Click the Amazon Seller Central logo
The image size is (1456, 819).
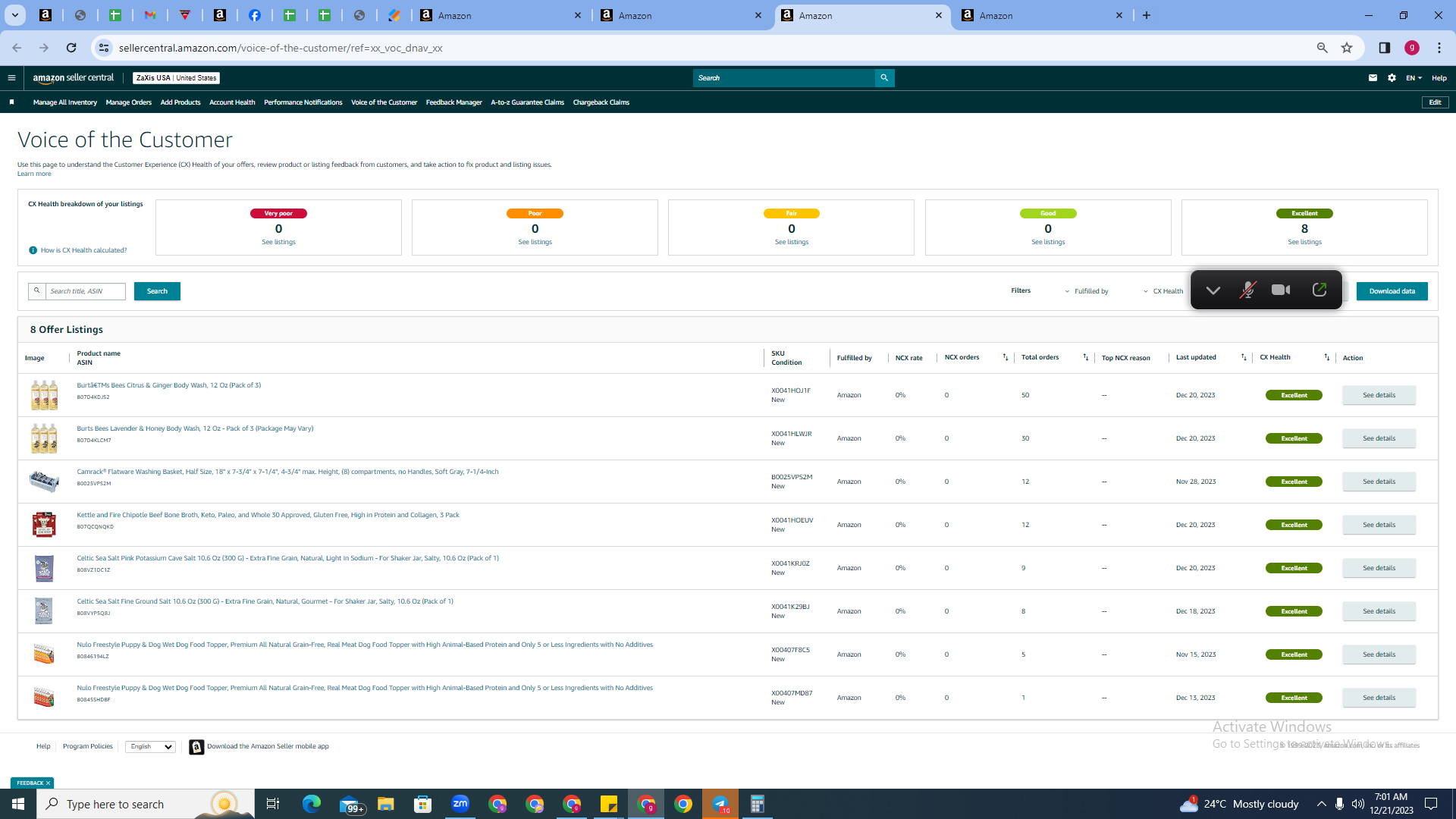74,77
